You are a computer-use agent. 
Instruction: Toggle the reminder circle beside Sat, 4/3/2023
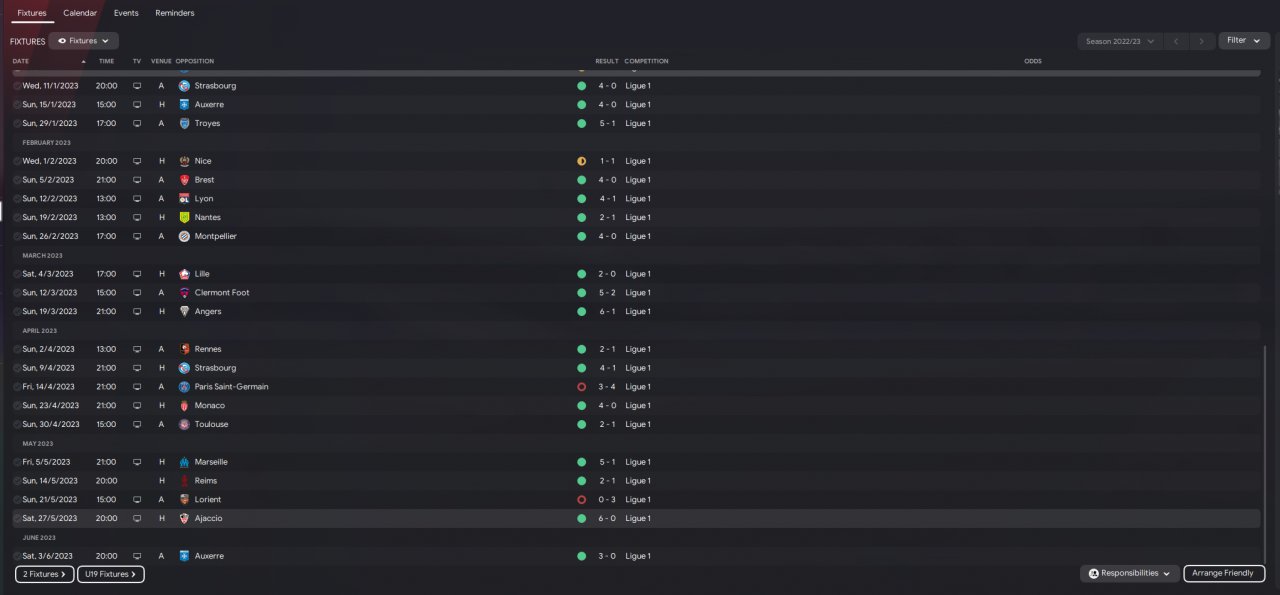tap(17, 274)
